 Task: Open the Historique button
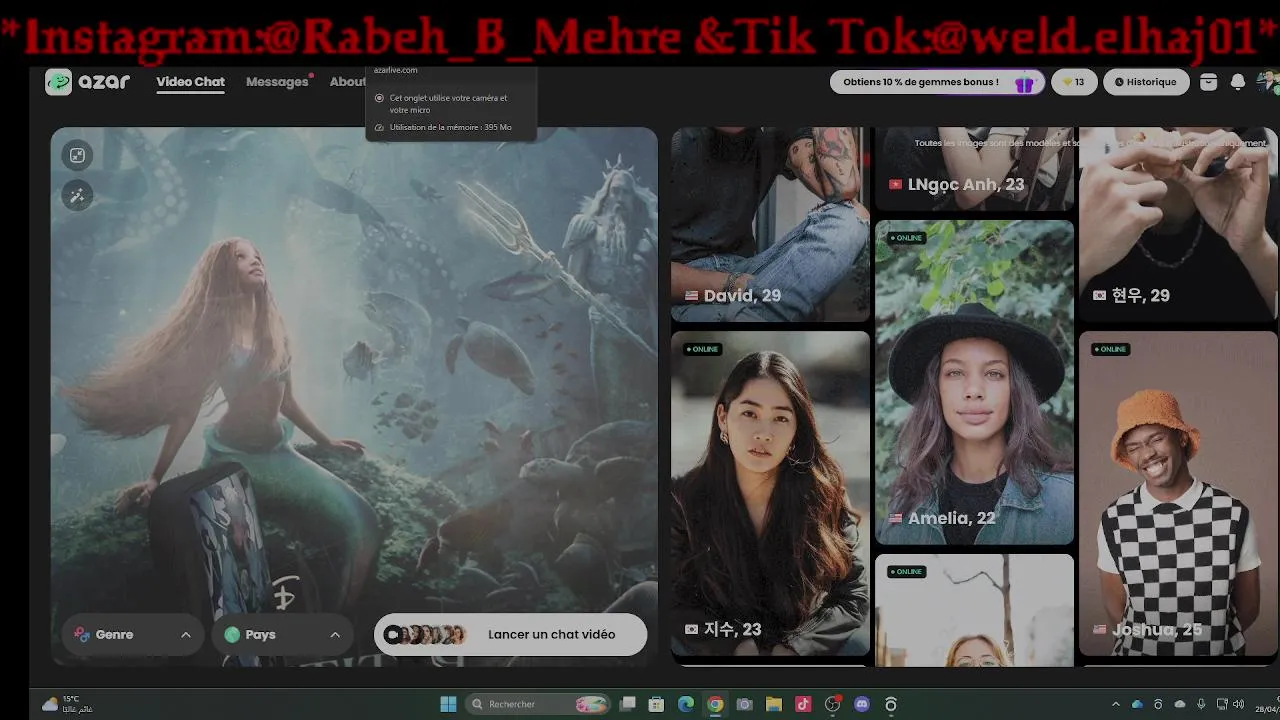(x=1146, y=82)
